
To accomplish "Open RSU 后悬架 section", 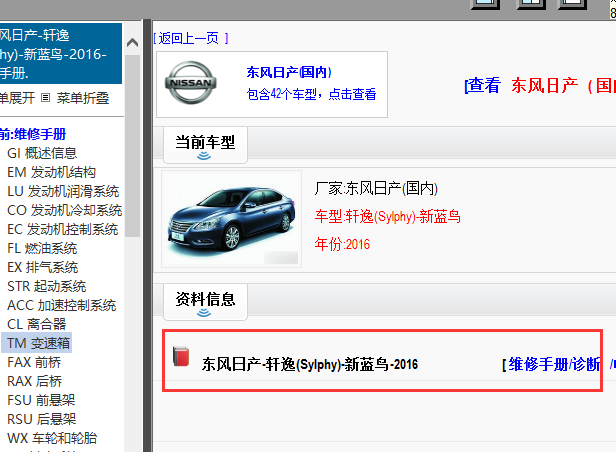I will click(41, 419).
